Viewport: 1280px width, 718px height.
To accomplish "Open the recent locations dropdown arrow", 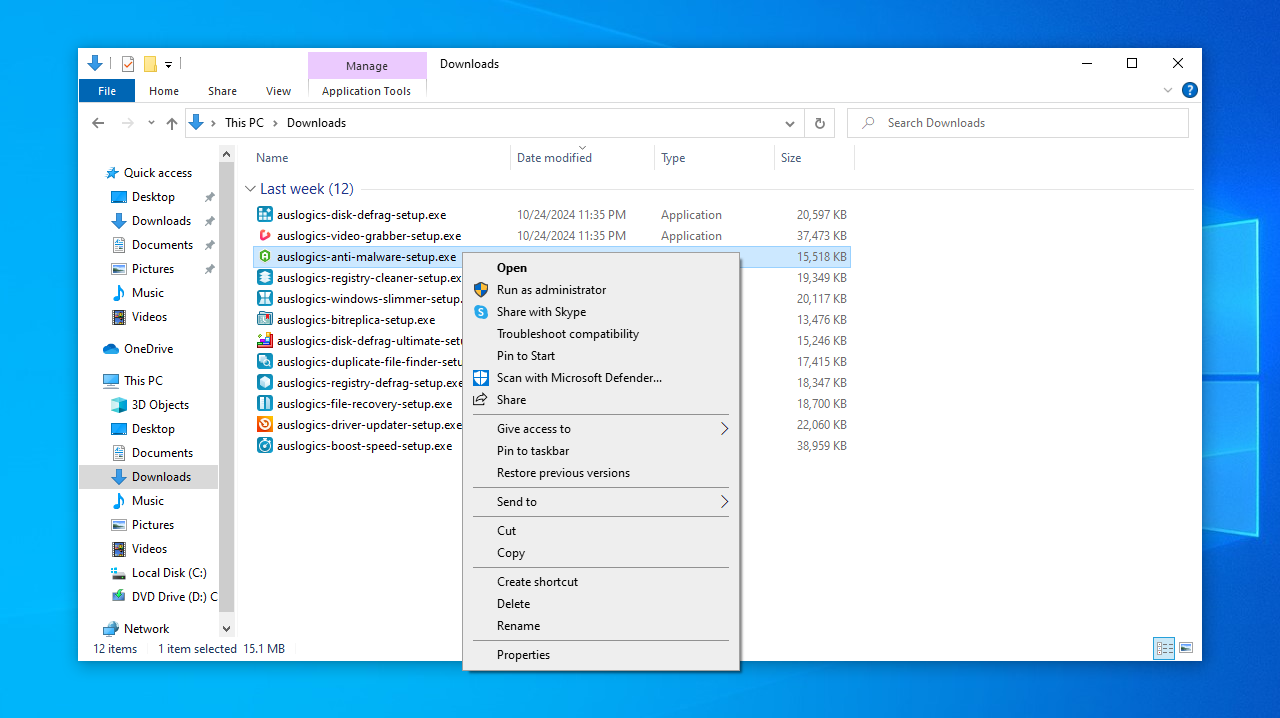I will (x=151, y=123).
